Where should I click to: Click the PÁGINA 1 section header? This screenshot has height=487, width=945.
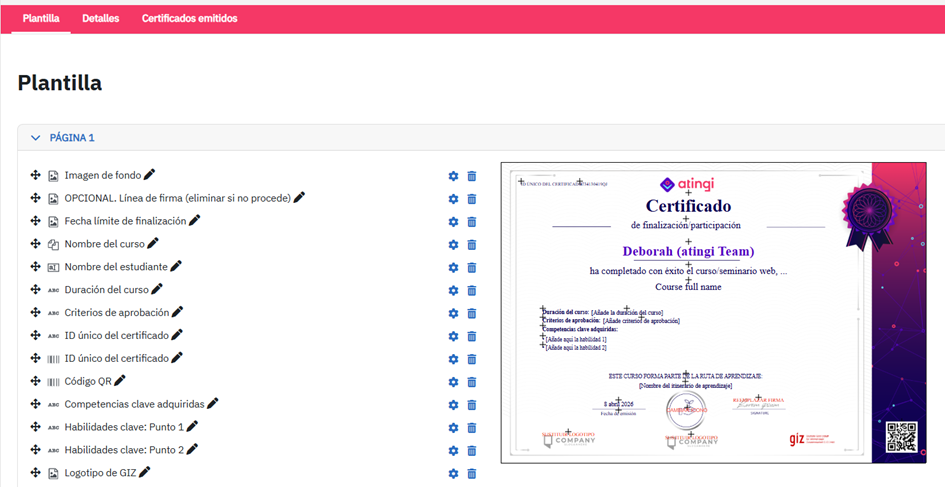(x=72, y=138)
